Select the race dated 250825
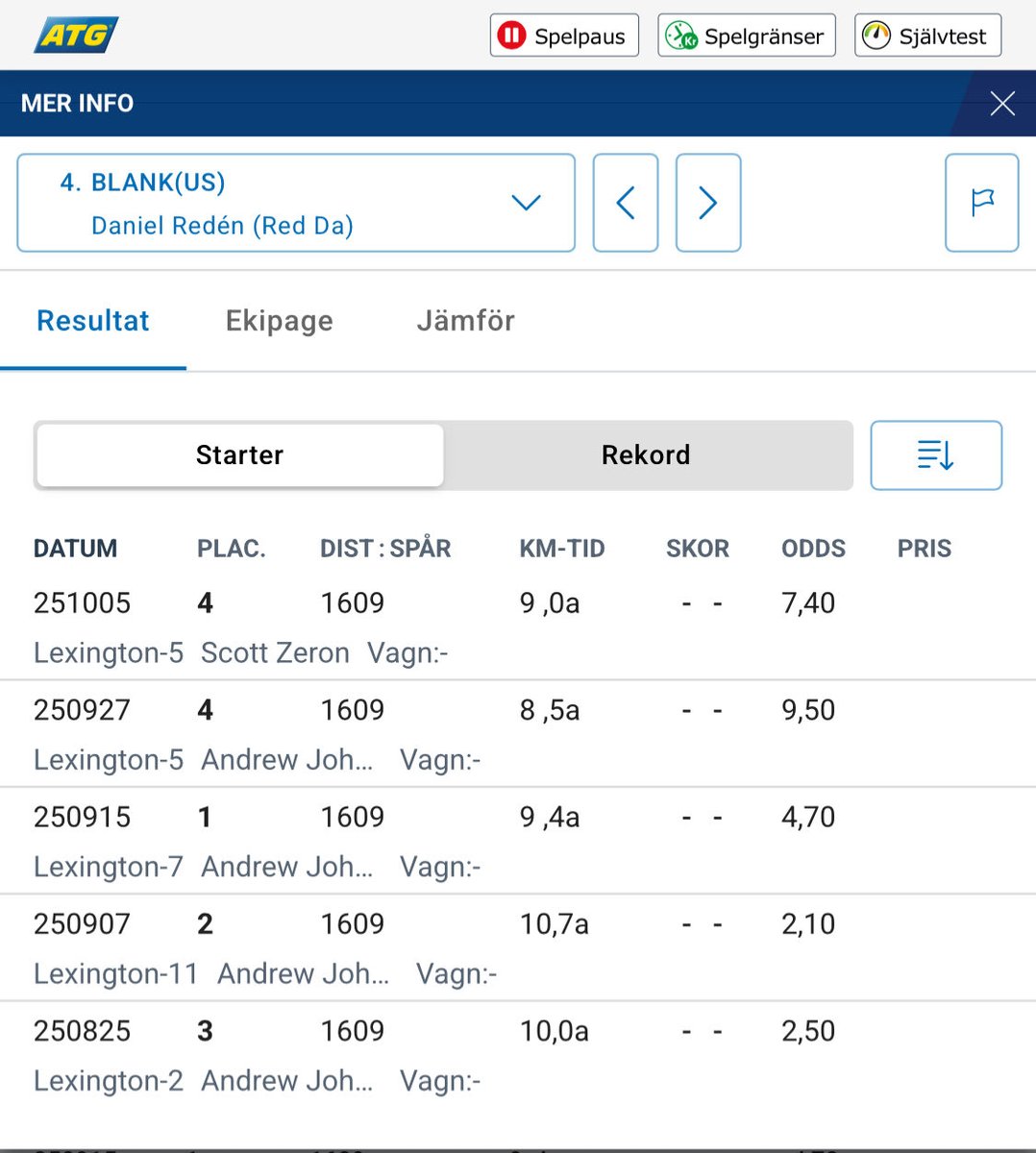 pos(518,1054)
